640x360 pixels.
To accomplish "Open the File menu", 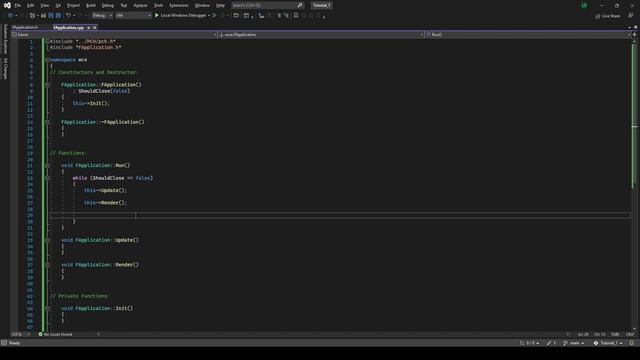I will point(18,5).
